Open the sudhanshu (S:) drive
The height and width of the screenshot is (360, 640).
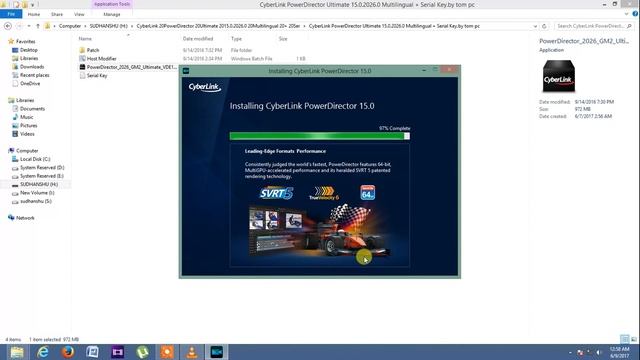point(36,201)
